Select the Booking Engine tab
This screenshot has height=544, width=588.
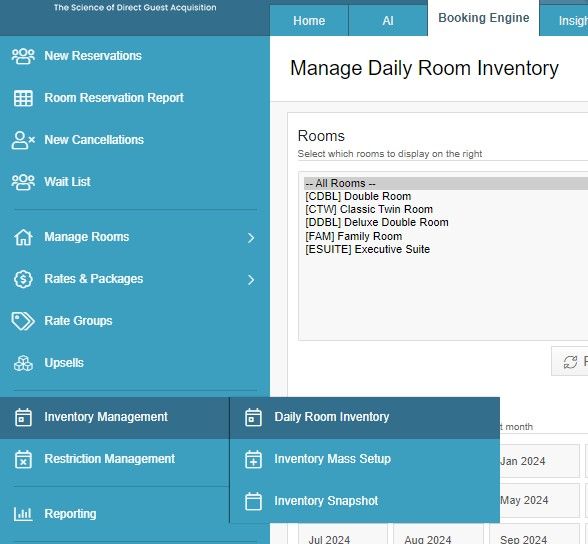click(x=483, y=18)
